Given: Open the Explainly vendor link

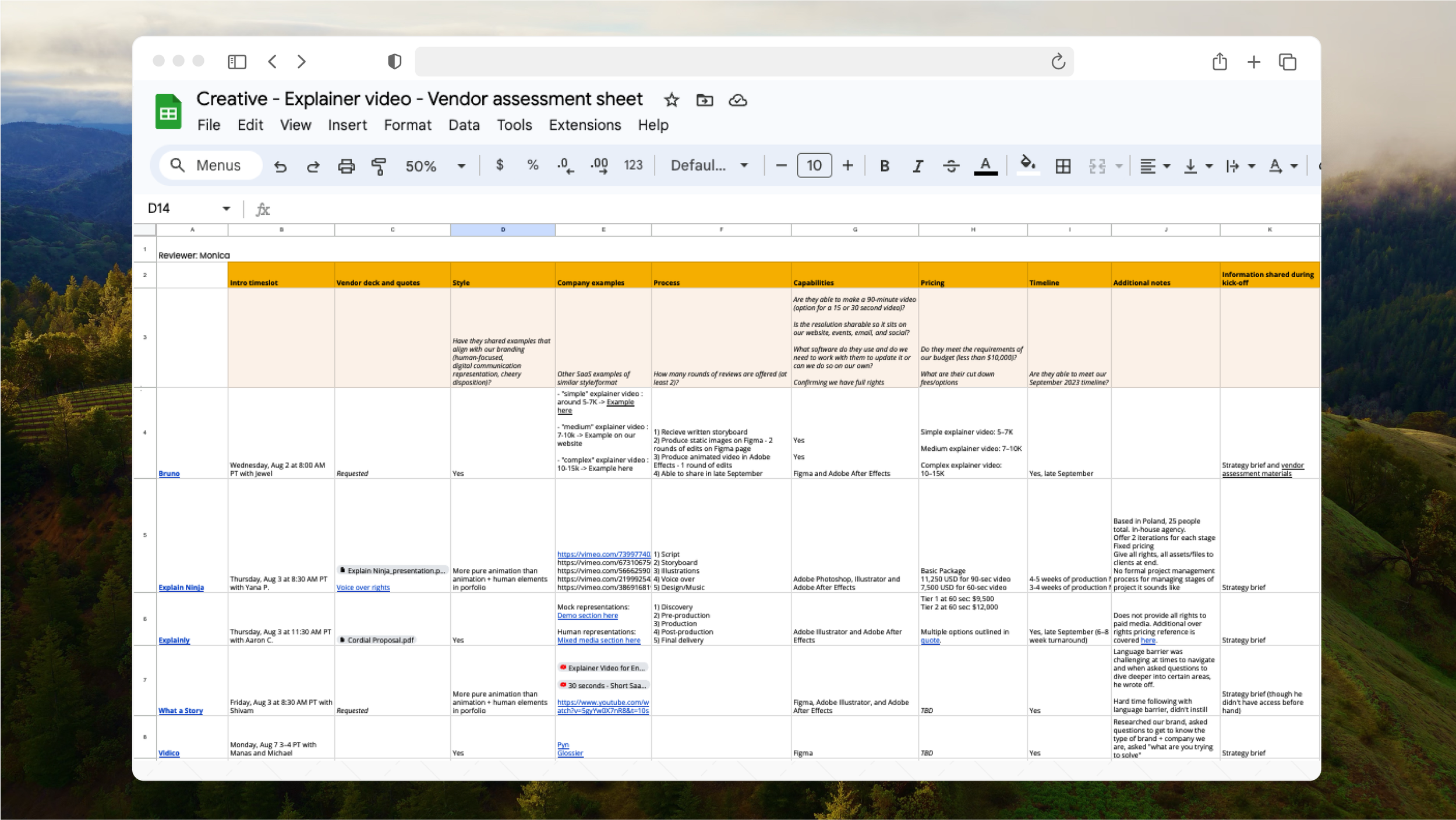Looking at the screenshot, I should (174, 640).
